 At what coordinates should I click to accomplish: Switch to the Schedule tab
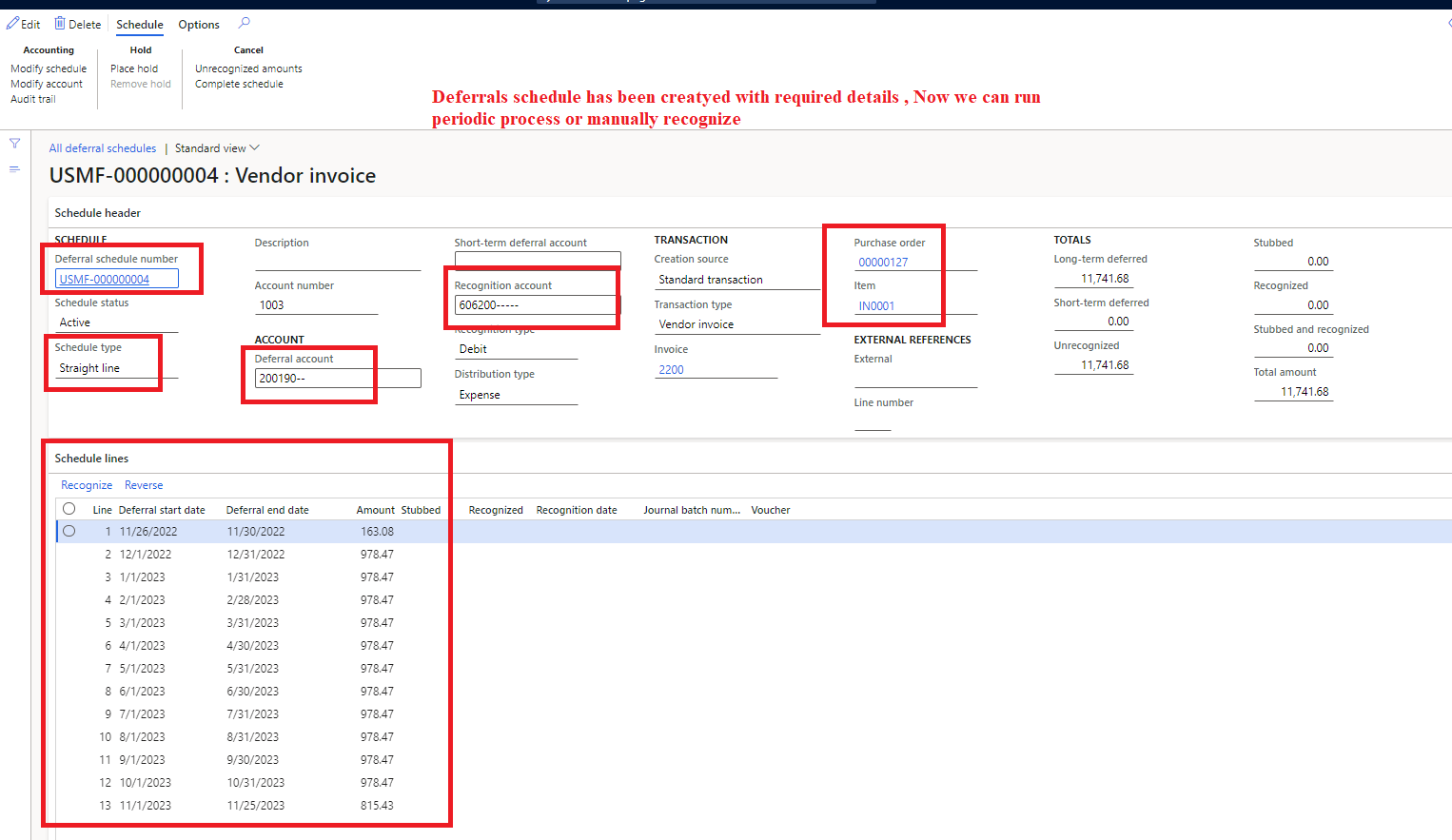pos(139,24)
